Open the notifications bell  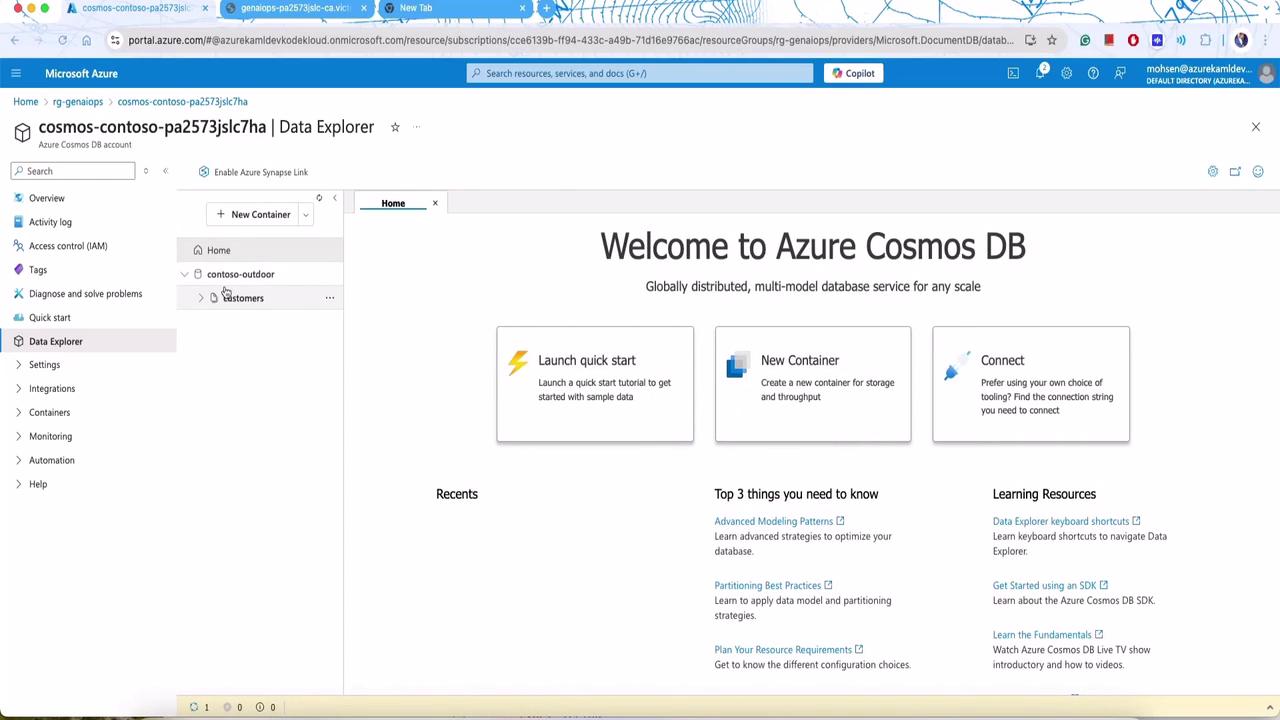1040,73
